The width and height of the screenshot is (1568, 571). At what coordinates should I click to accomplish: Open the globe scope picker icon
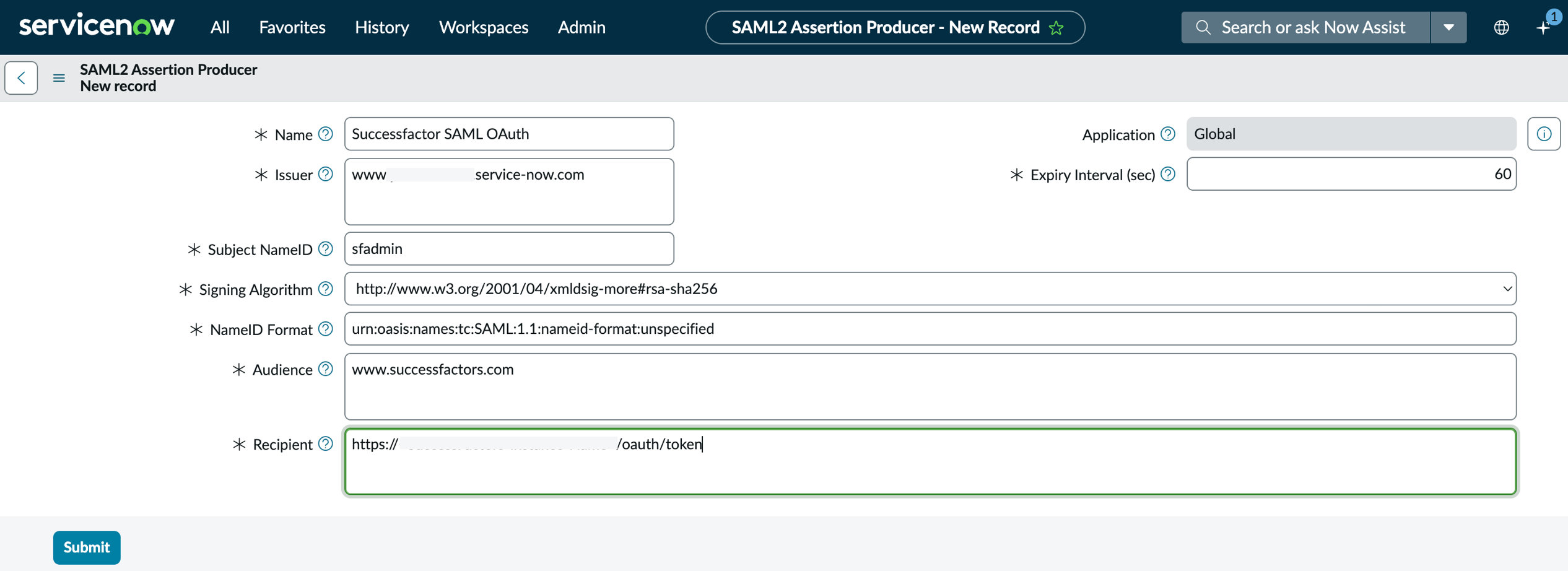(1501, 27)
